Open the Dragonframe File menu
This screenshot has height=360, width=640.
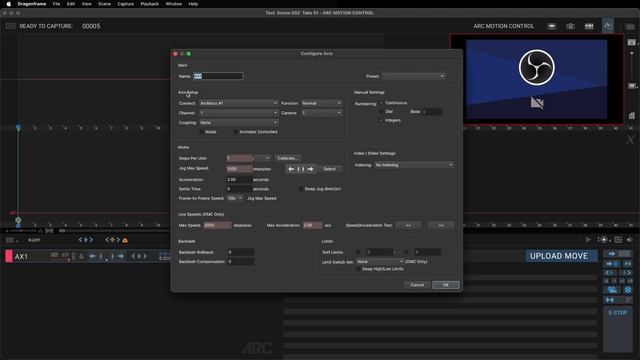pos(56,4)
